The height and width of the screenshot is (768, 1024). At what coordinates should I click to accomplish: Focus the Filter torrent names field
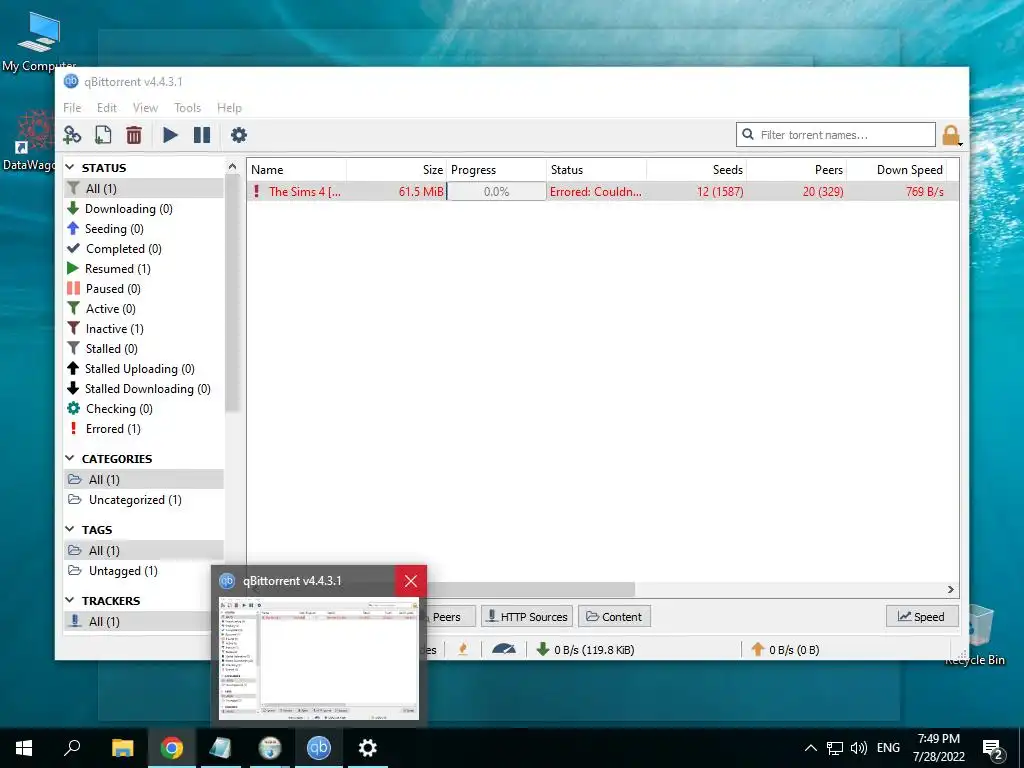coord(836,135)
